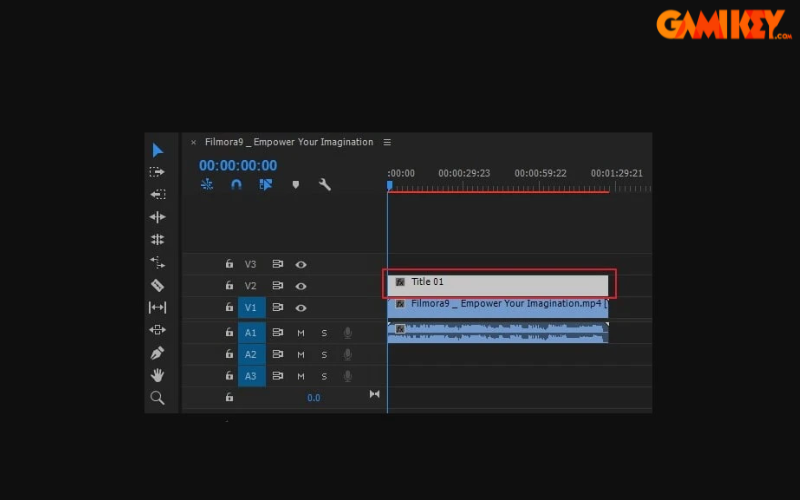The image size is (800, 500).
Task: Toggle lock on the master track
Action: point(229,397)
